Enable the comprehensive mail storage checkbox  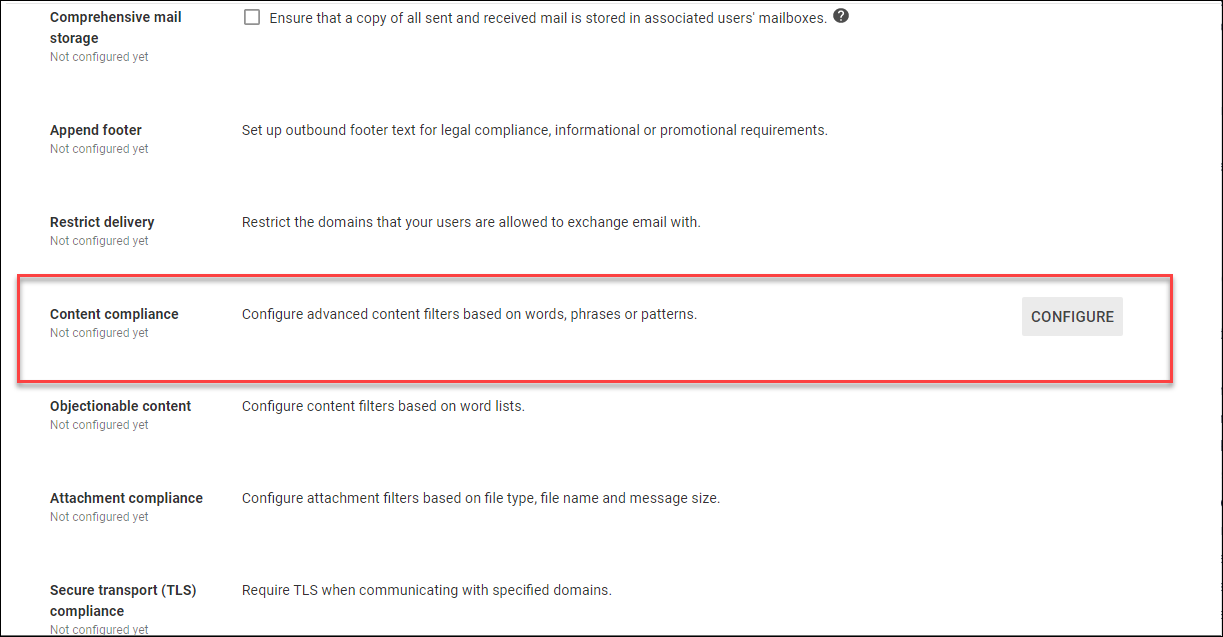pyautogui.click(x=252, y=18)
